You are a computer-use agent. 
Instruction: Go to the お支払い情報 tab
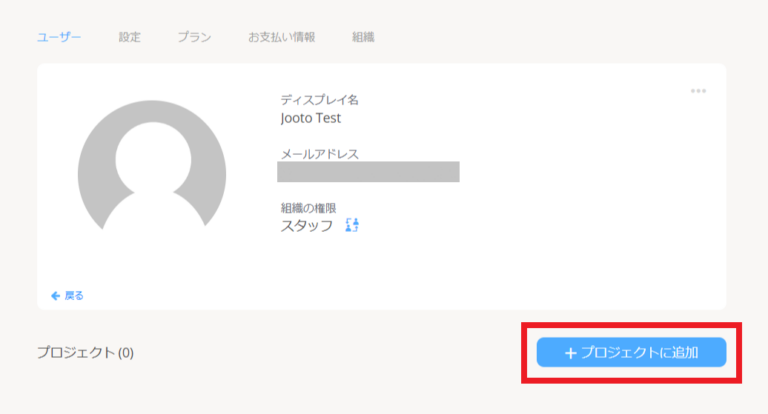click(x=282, y=37)
